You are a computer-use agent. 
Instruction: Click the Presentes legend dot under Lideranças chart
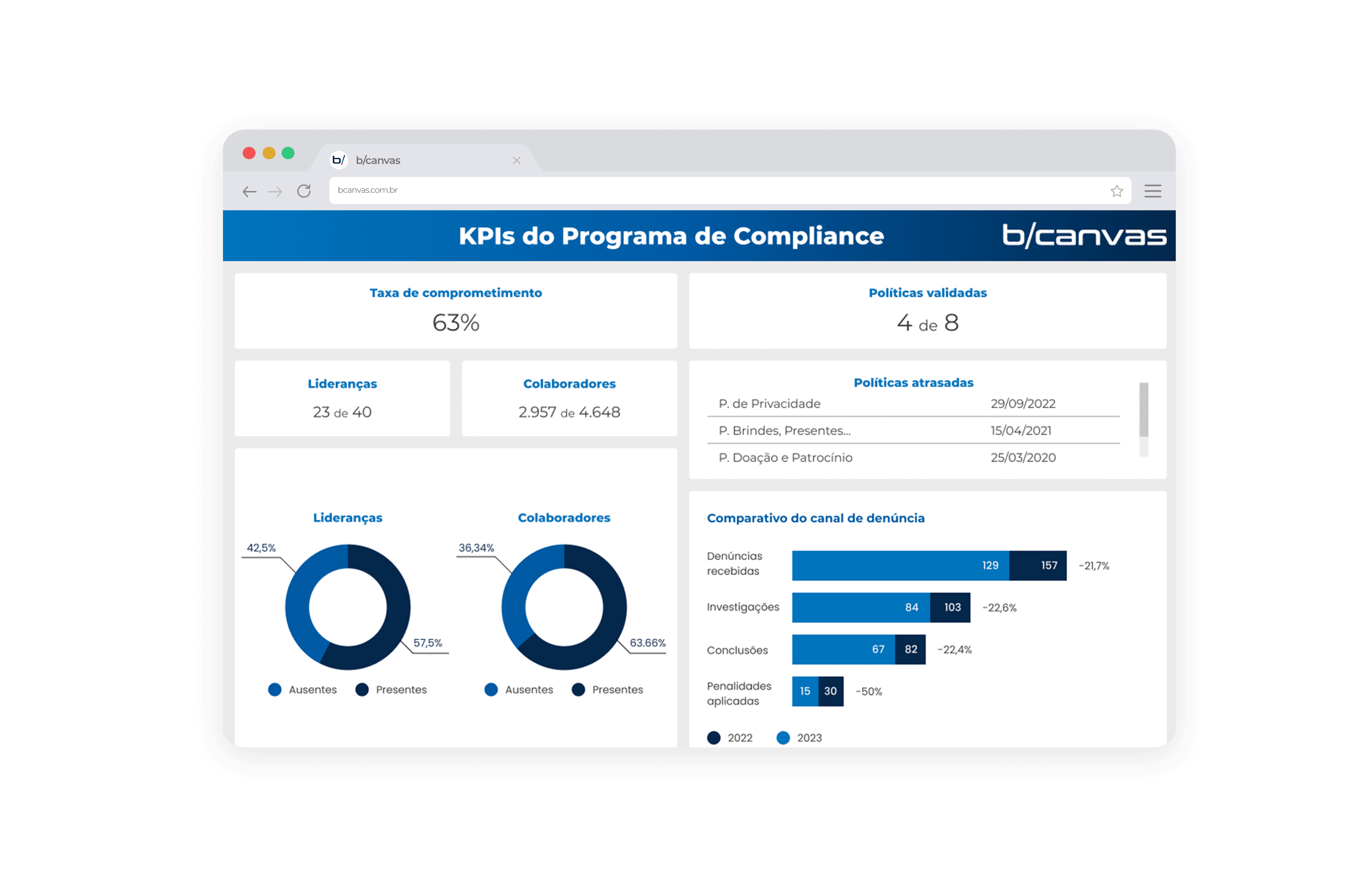(362, 689)
